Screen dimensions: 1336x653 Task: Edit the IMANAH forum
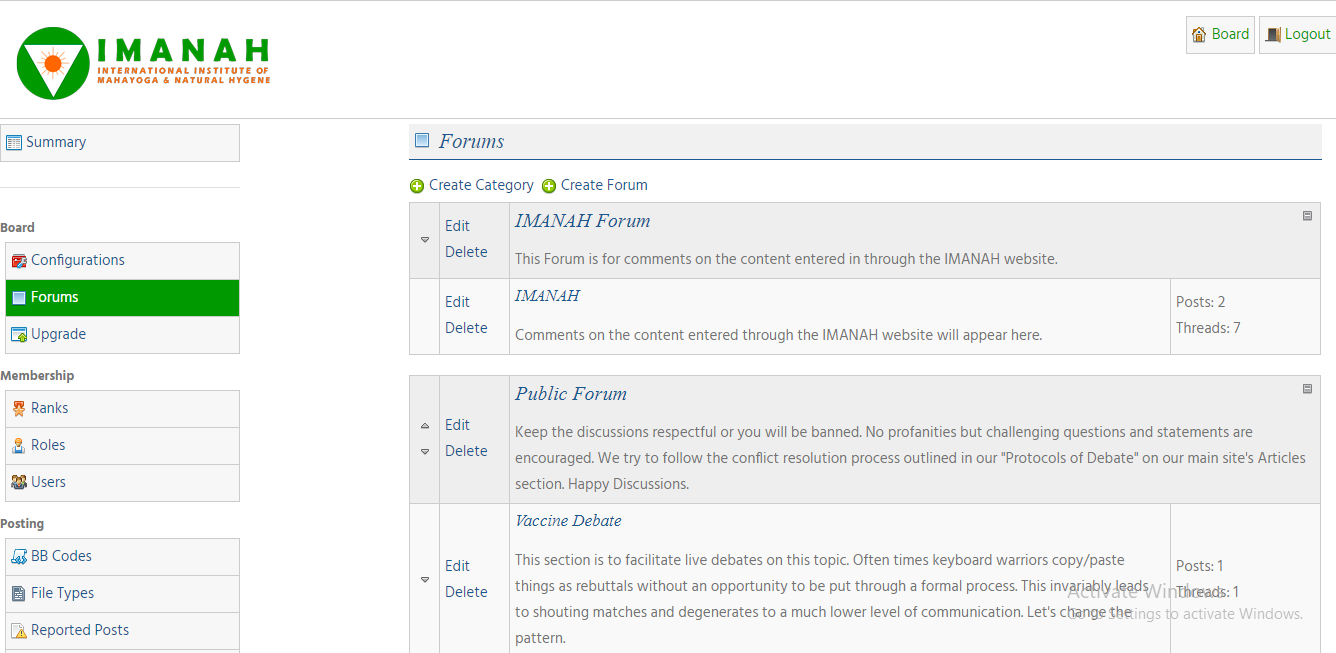[x=457, y=302]
